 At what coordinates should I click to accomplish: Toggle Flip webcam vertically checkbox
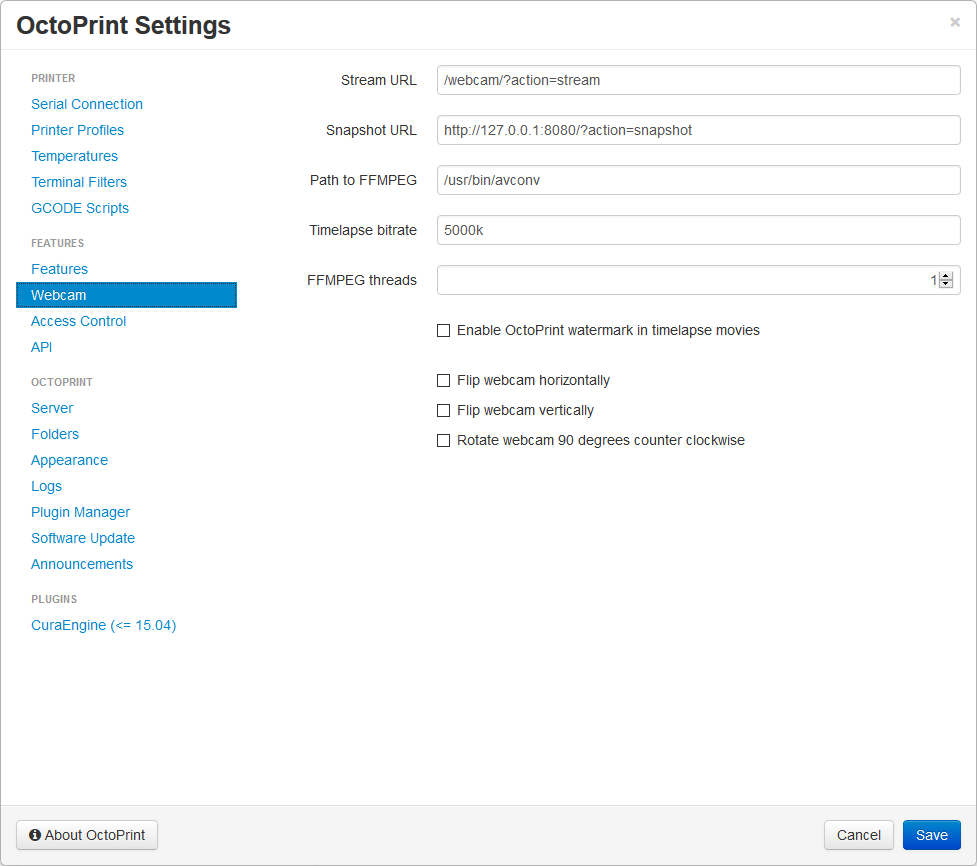pos(444,410)
